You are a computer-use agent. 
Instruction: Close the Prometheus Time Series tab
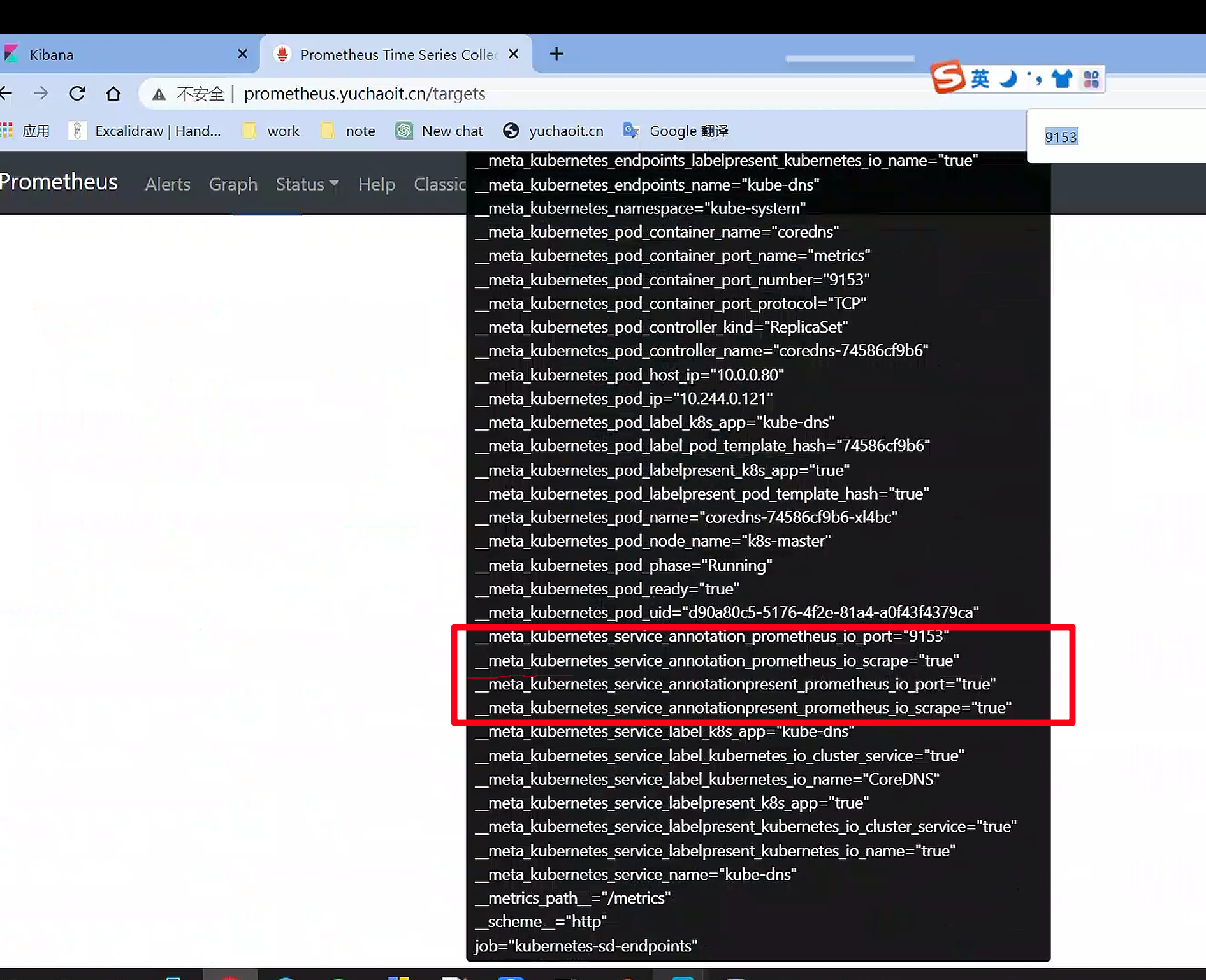(x=513, y=54)
